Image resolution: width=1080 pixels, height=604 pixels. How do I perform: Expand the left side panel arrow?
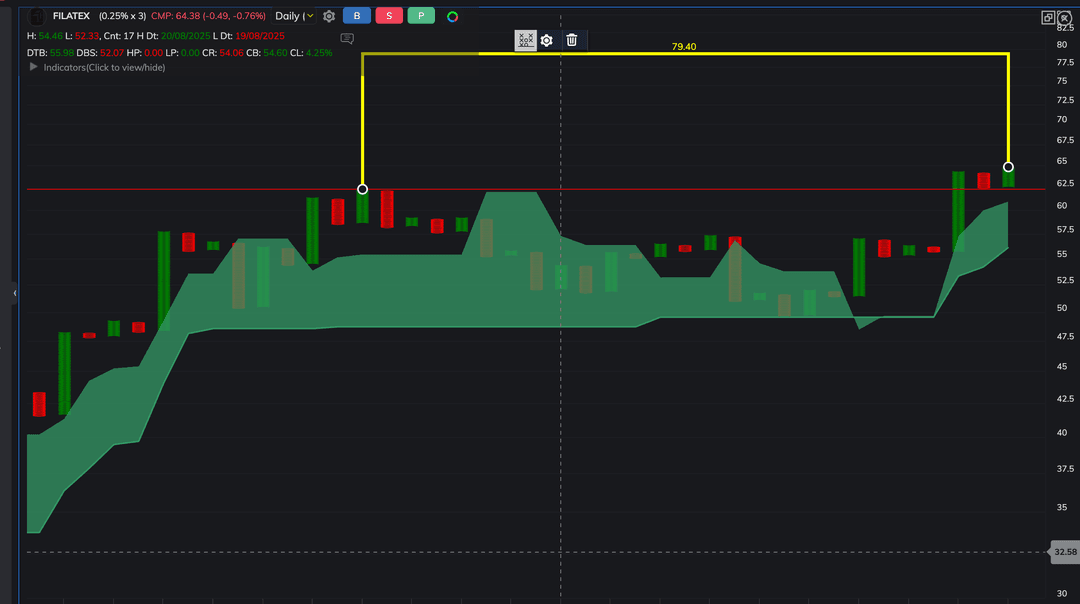tap(14, 293)
